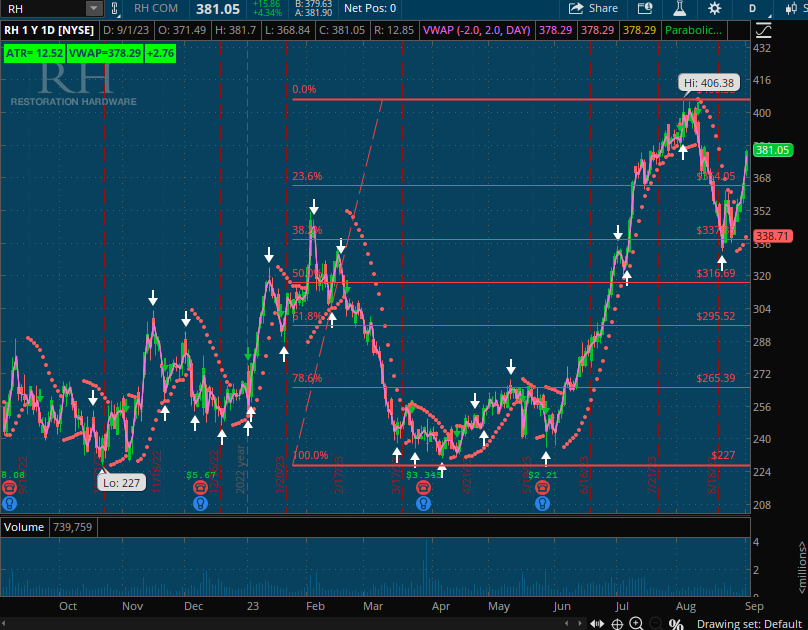The image size is (808, 630).
Task: Open the Share chart option
Action: (593, 8)
